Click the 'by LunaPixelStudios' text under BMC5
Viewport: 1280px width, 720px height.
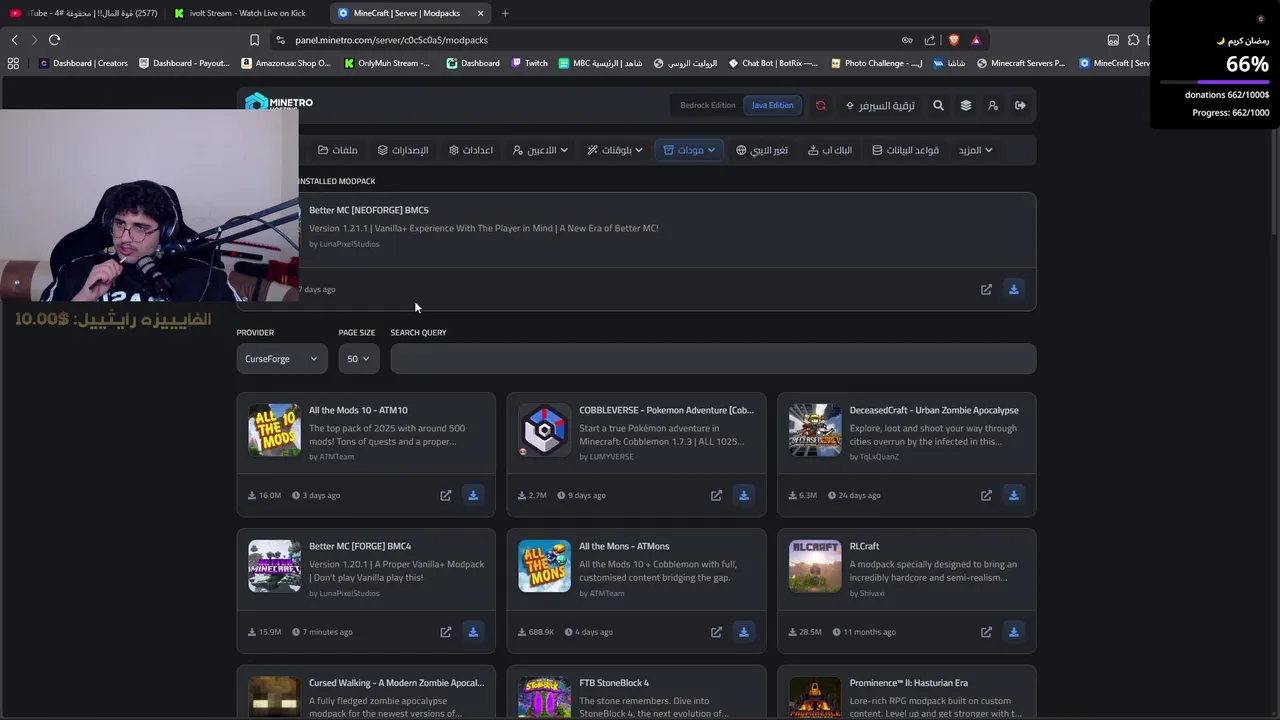(344, 244)
